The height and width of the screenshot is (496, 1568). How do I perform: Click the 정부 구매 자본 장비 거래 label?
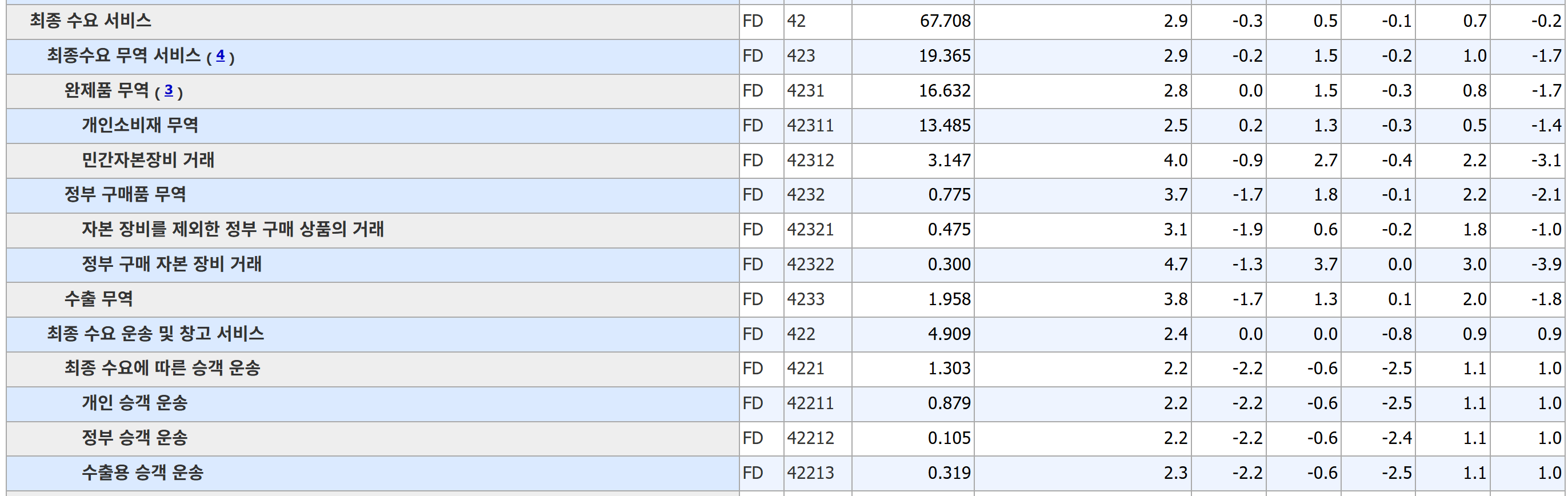(171, 264)
